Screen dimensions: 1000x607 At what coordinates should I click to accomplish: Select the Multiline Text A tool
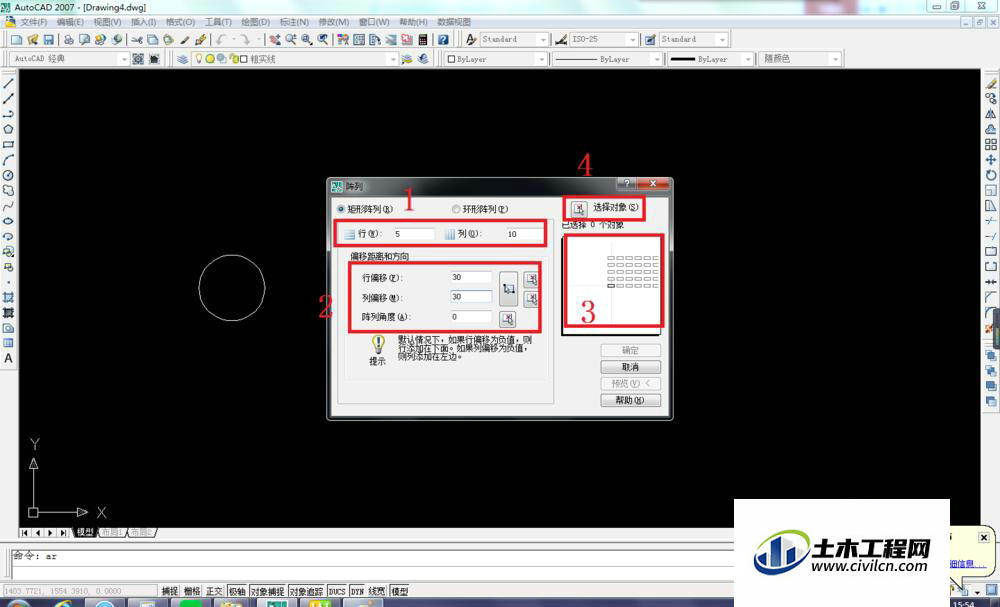[x=8, y=358]
